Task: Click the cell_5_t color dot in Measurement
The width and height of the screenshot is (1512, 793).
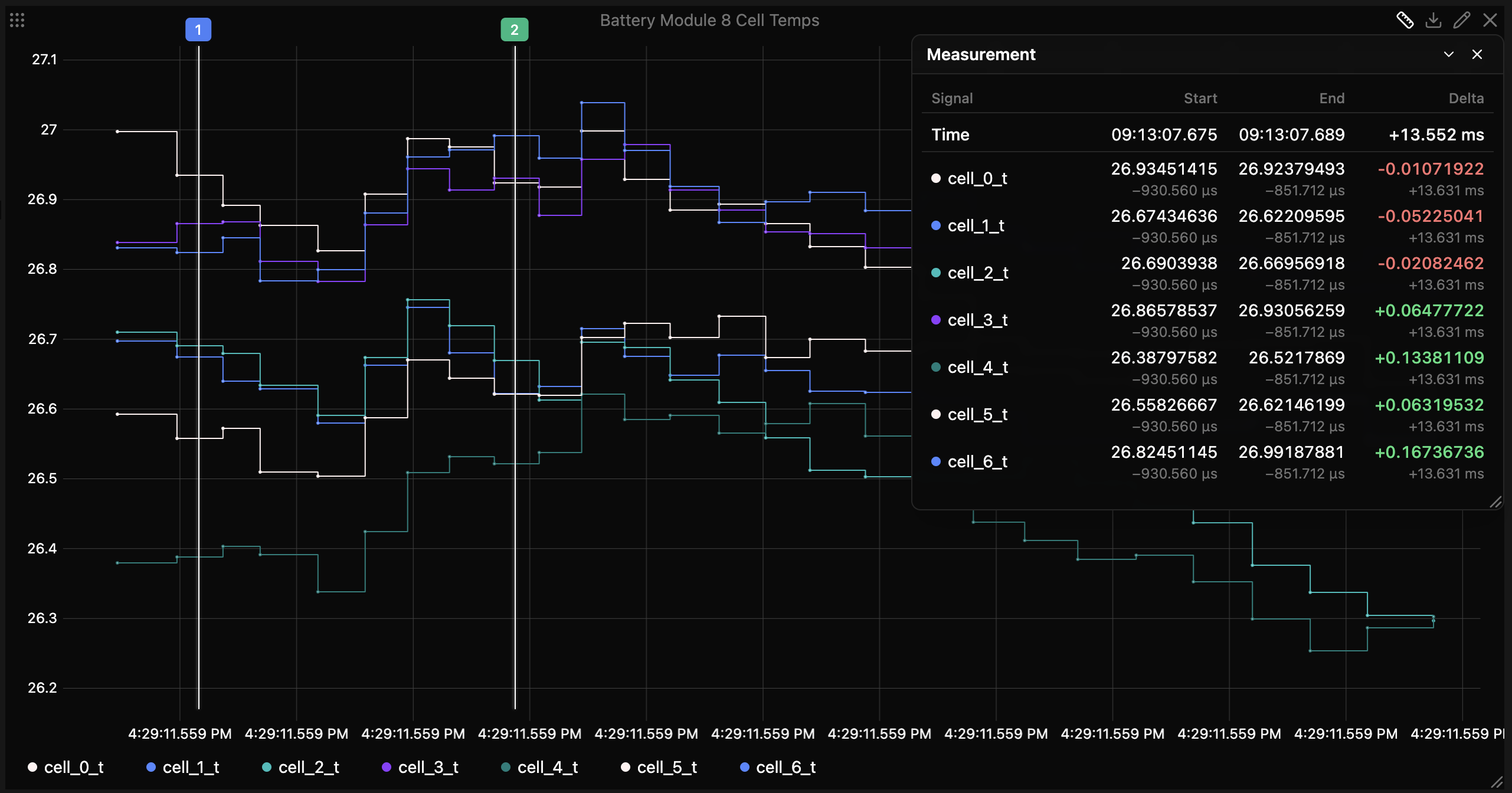Action: pyautogui.click(x=935, y=414)
